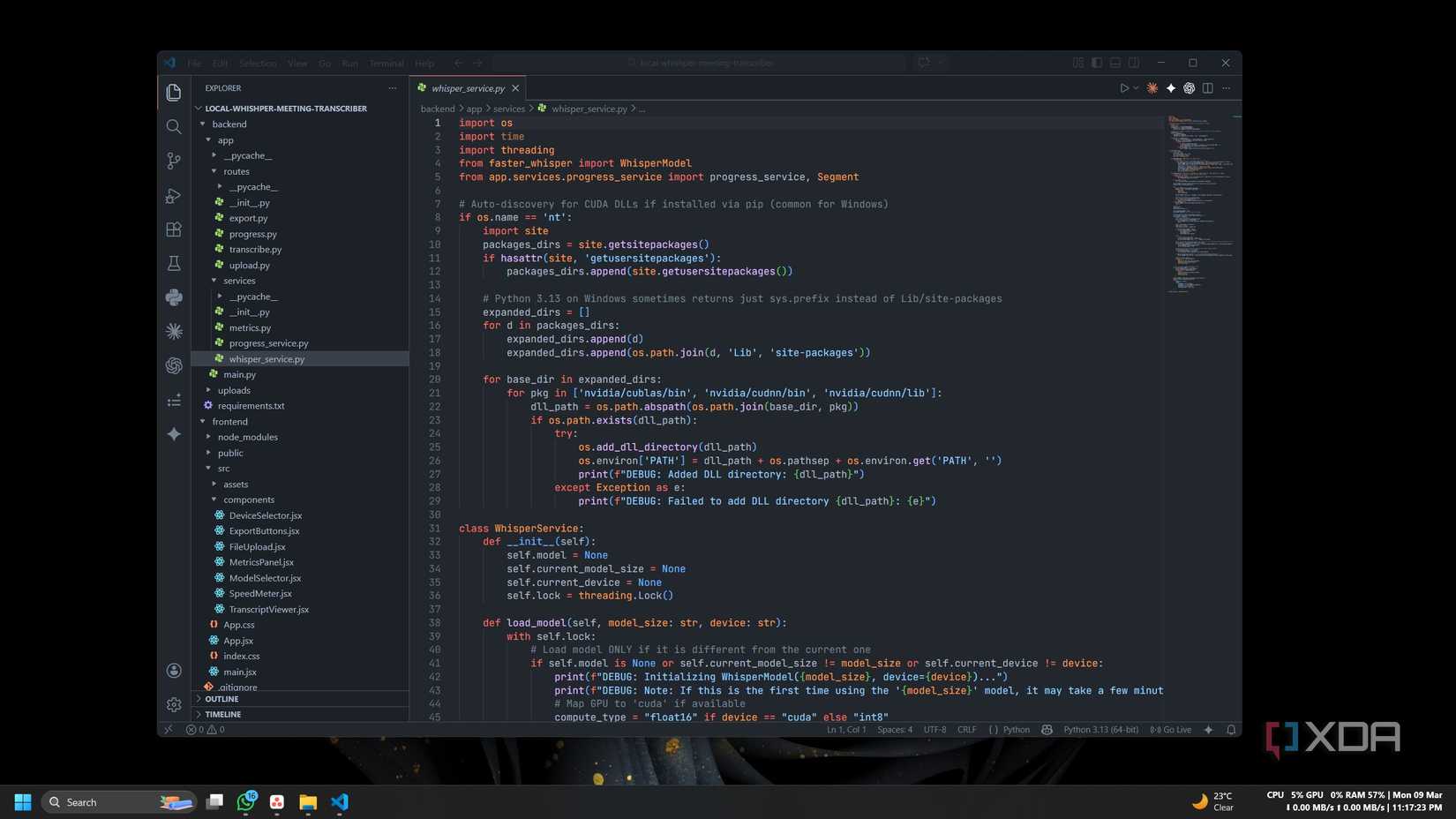Split the editor with the split icon

(x=1207, y=88)
